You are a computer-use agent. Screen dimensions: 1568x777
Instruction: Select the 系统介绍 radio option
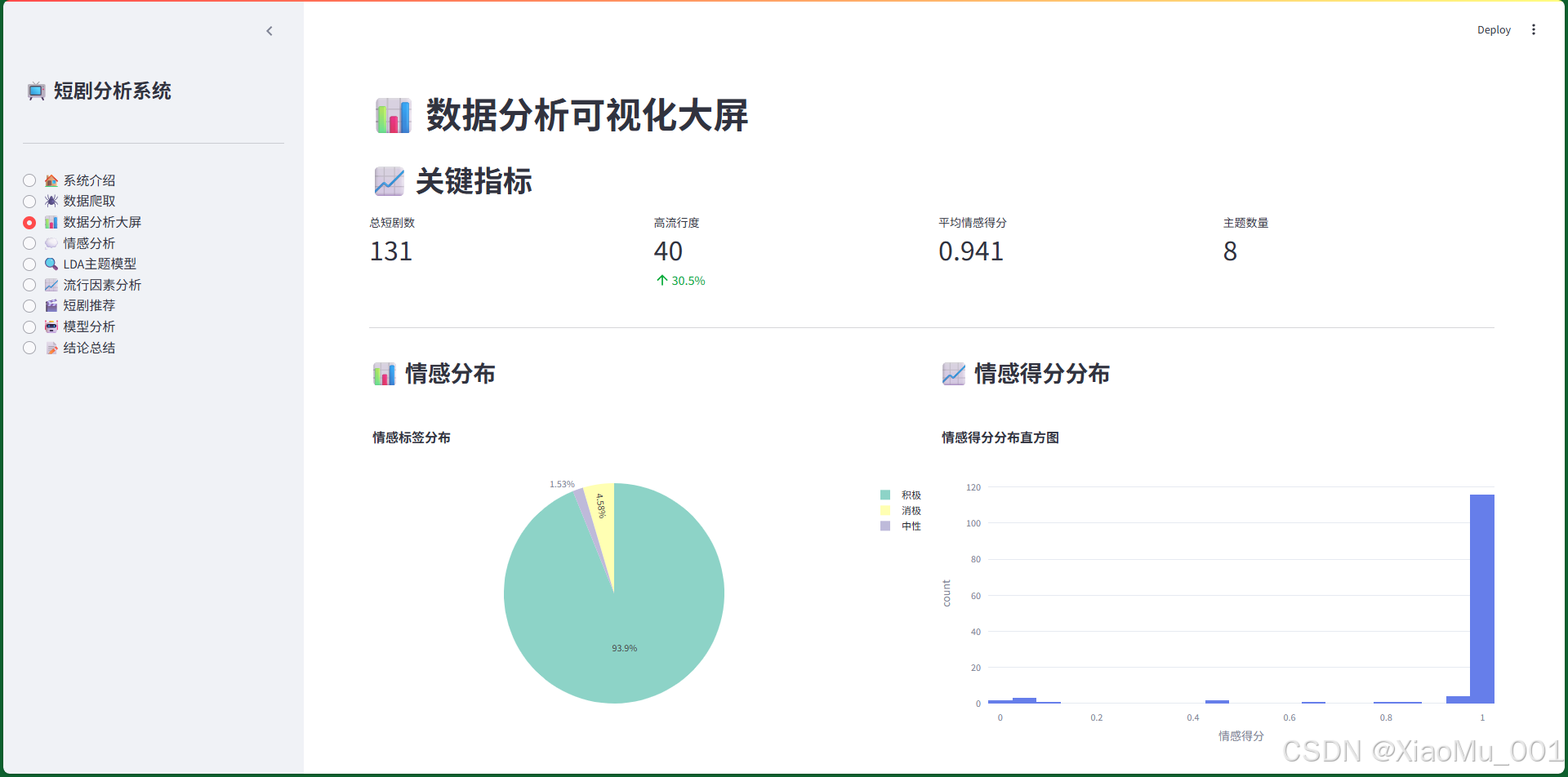29,180
